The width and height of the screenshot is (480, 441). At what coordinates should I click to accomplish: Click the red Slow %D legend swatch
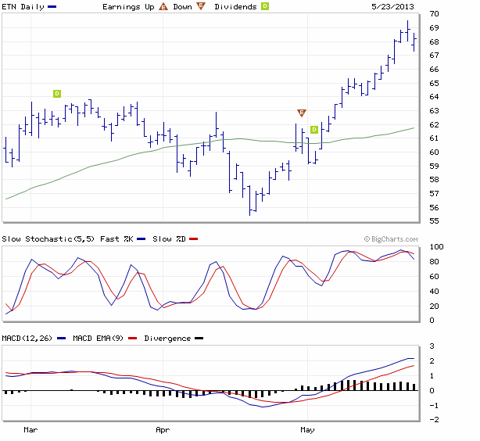pyautogui.click(x=194, y=239)
